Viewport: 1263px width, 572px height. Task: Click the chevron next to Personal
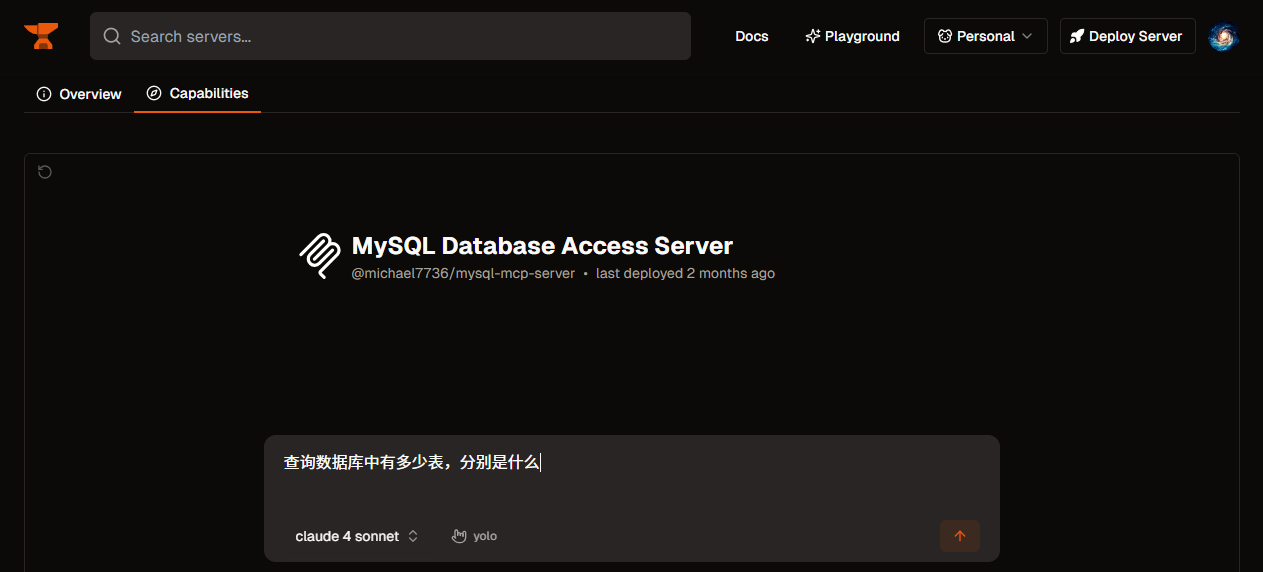tap(1026, 36)
